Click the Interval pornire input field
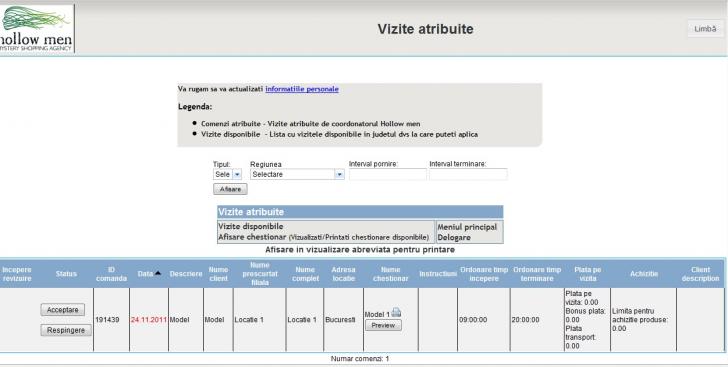The image size is (728, 367). pyautogui.click(x=388, y=174)
